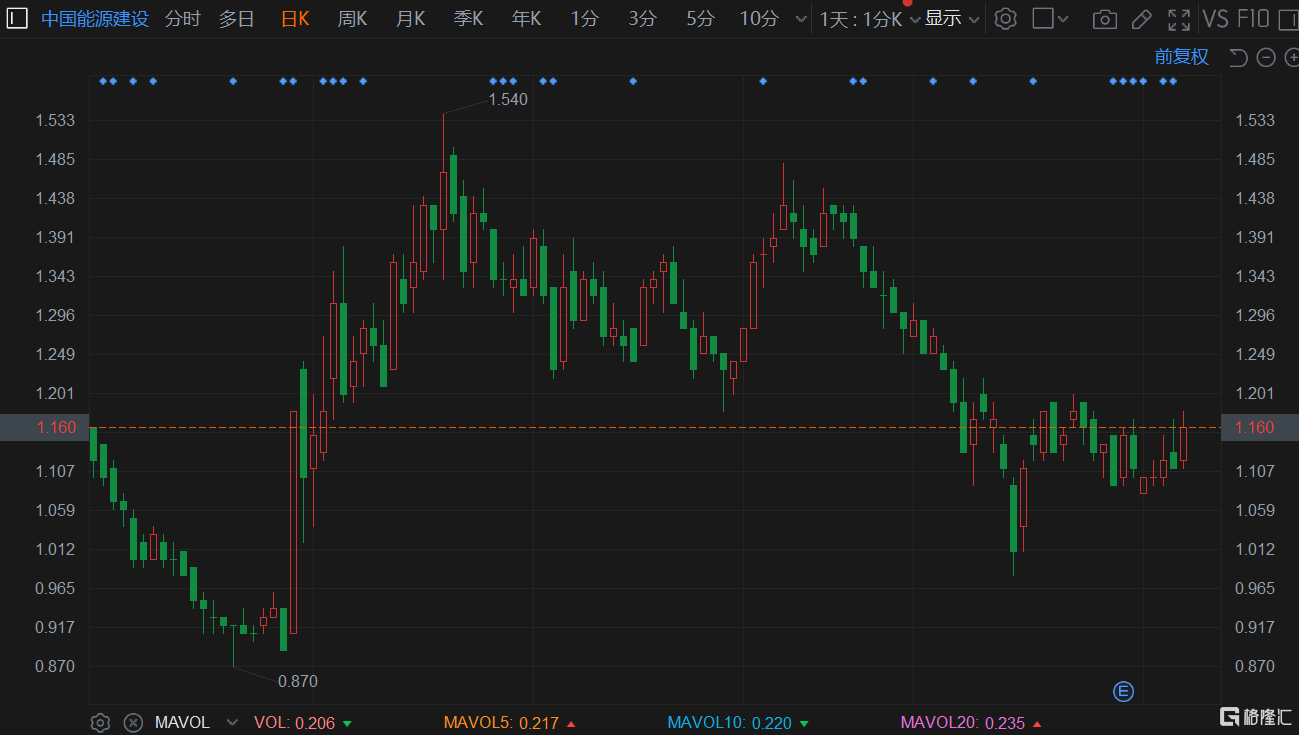The width and height of the screenshot is (1299, 735).
Task: Zoom in chart with plus icon
Action: pos(1291,58)
